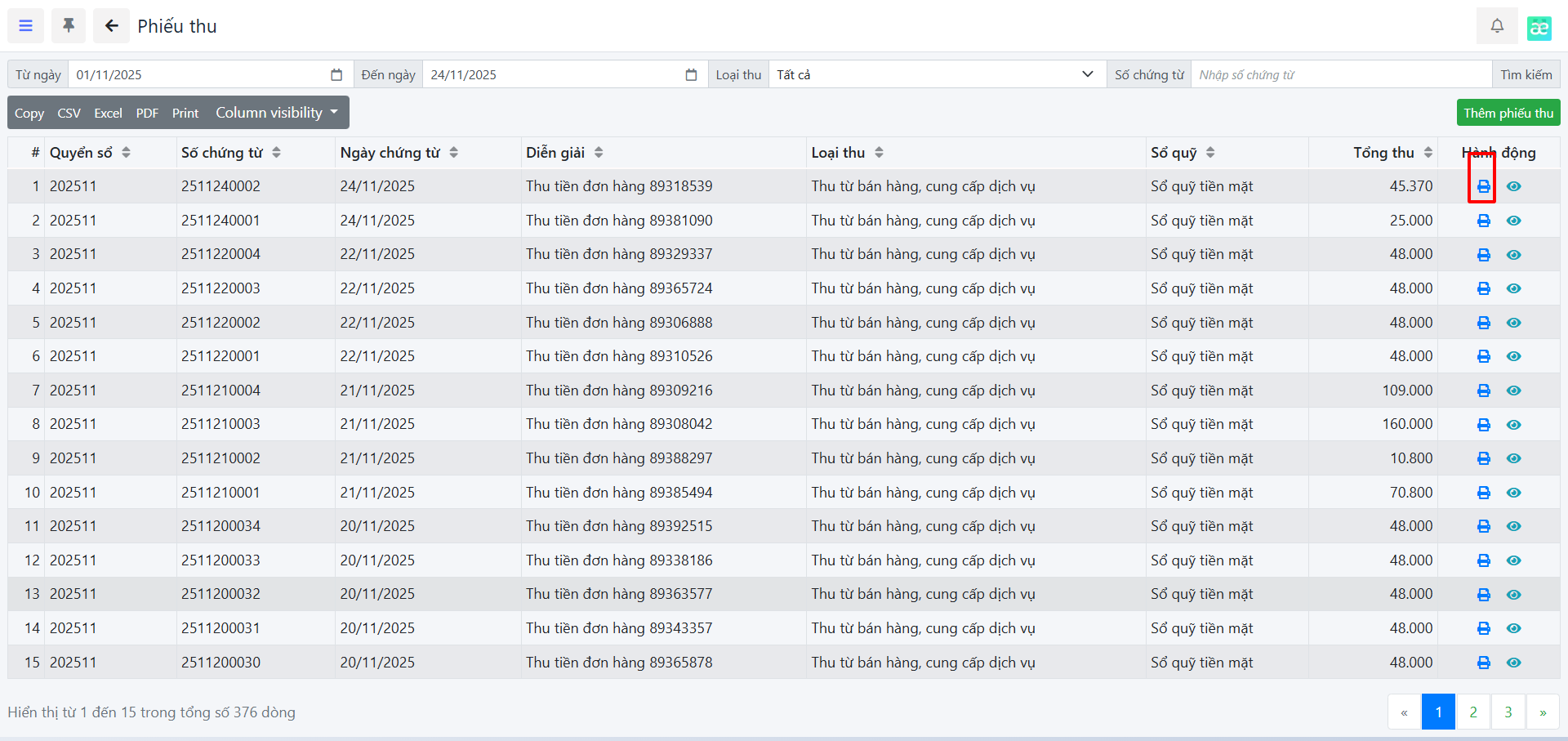This screenshot has width=1568, height=741.
Task: Go back using the arrow icon
Action: (x=111, y=26)
